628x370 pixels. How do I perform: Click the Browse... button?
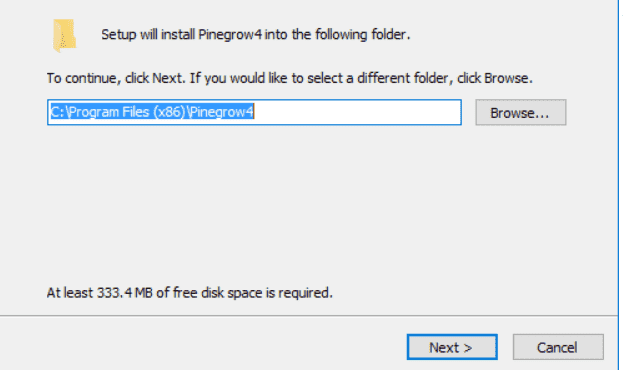click(521, 113)
